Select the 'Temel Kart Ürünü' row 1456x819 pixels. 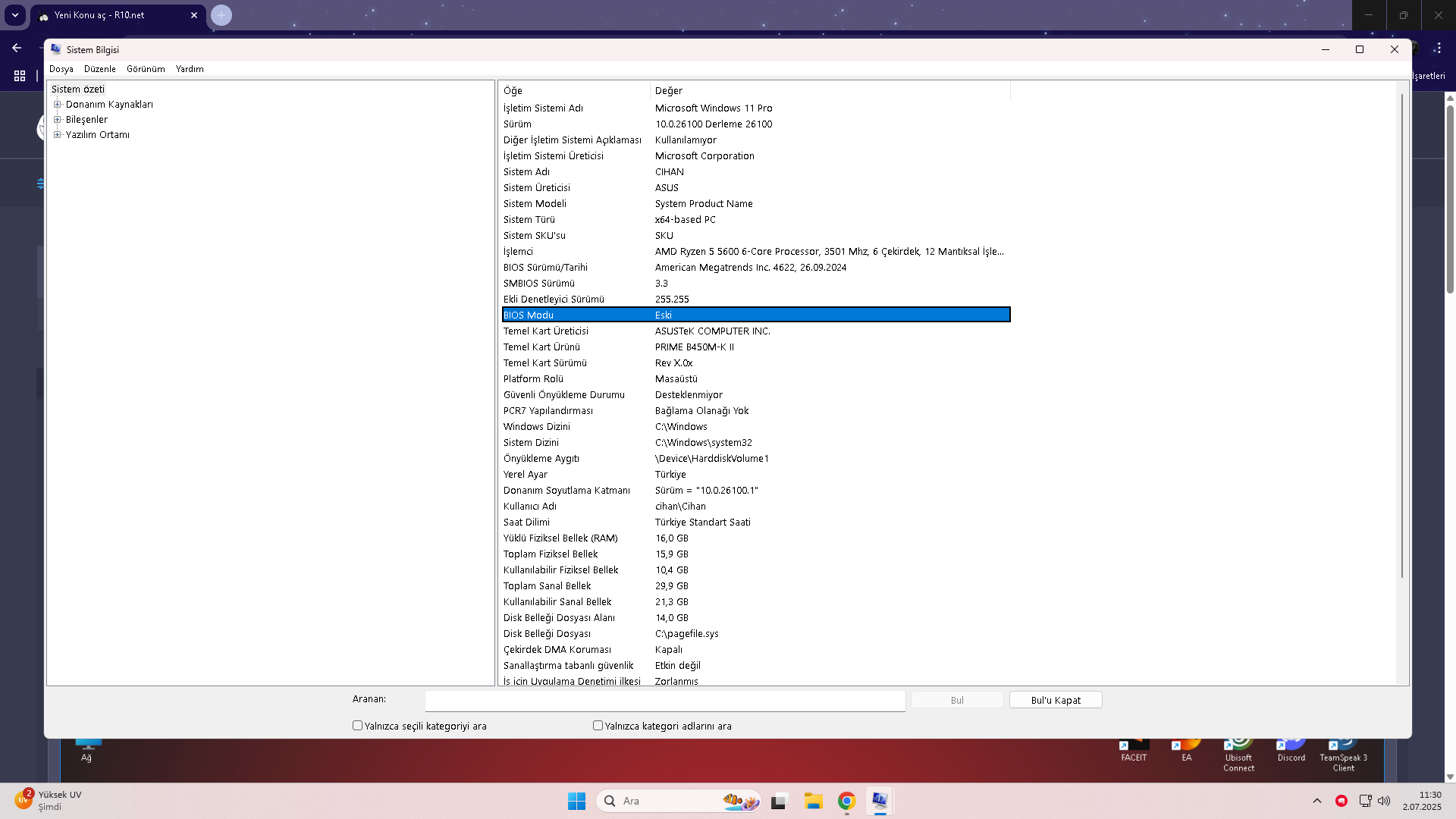756,347
